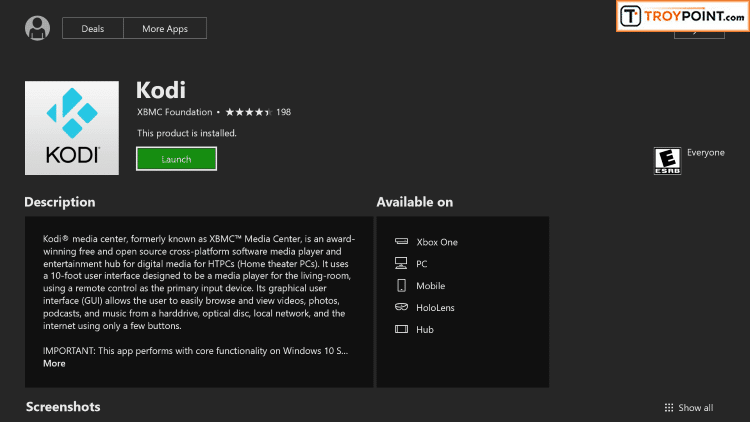Click the Mobile phone icon
The width and height of the screenshot is (750, 422).
click(x=401, y=285)
